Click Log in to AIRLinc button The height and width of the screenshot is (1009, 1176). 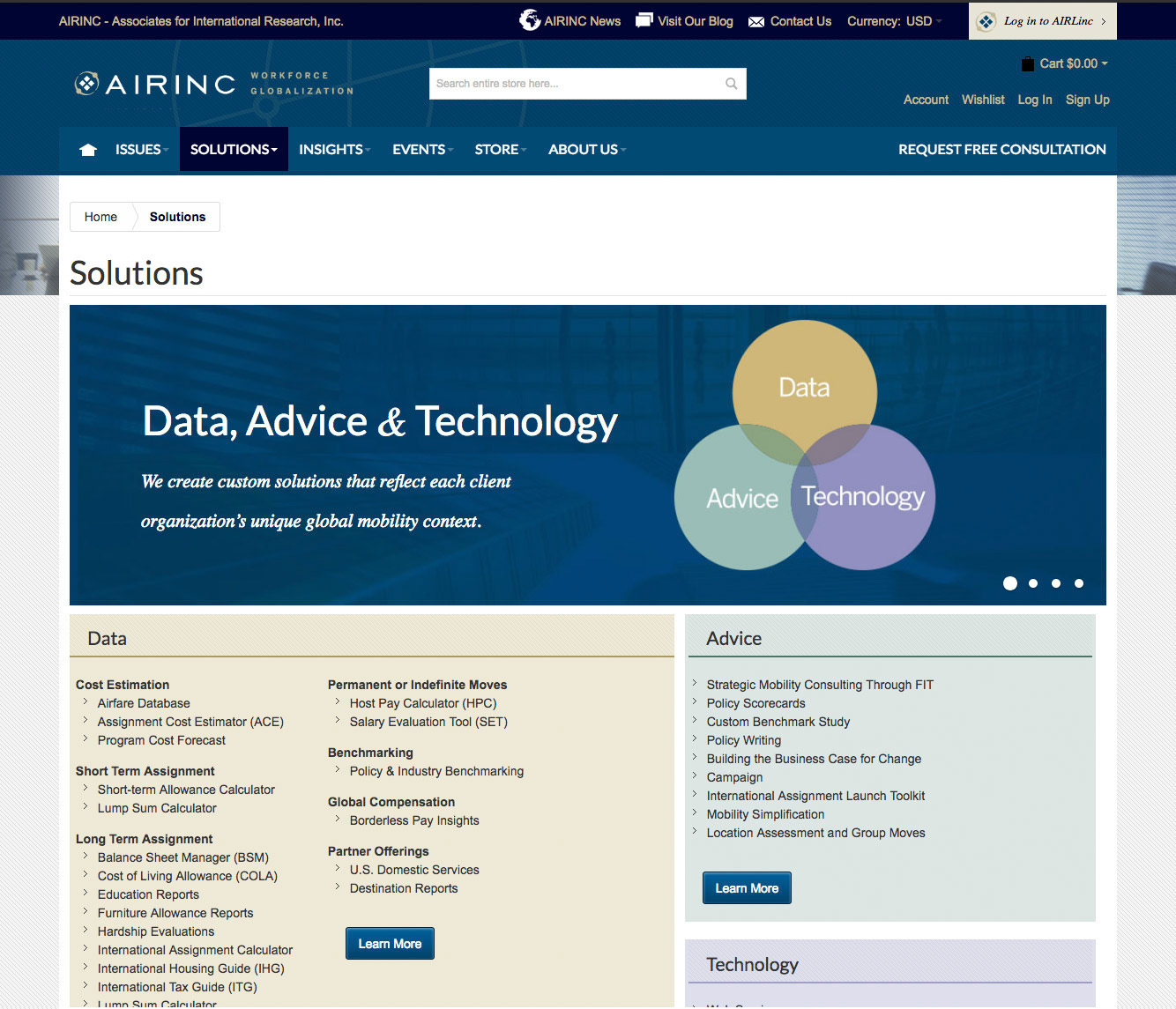1043,21
